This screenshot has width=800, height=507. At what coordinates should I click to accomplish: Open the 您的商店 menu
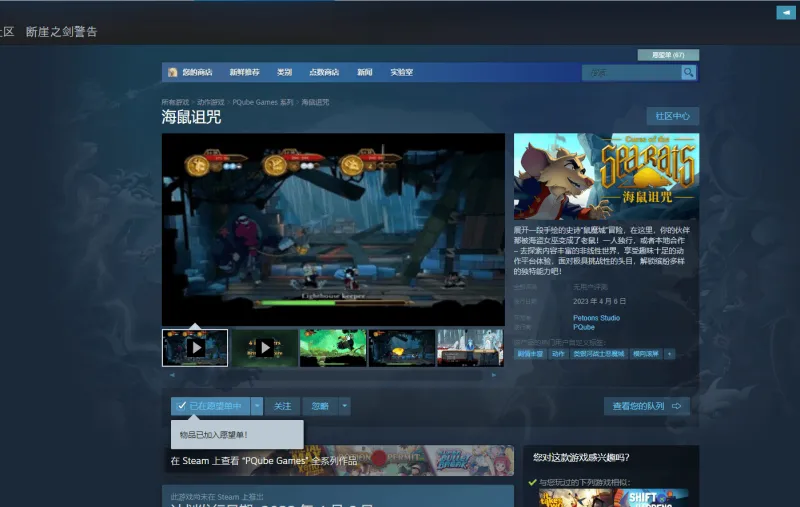coord(197,72)
